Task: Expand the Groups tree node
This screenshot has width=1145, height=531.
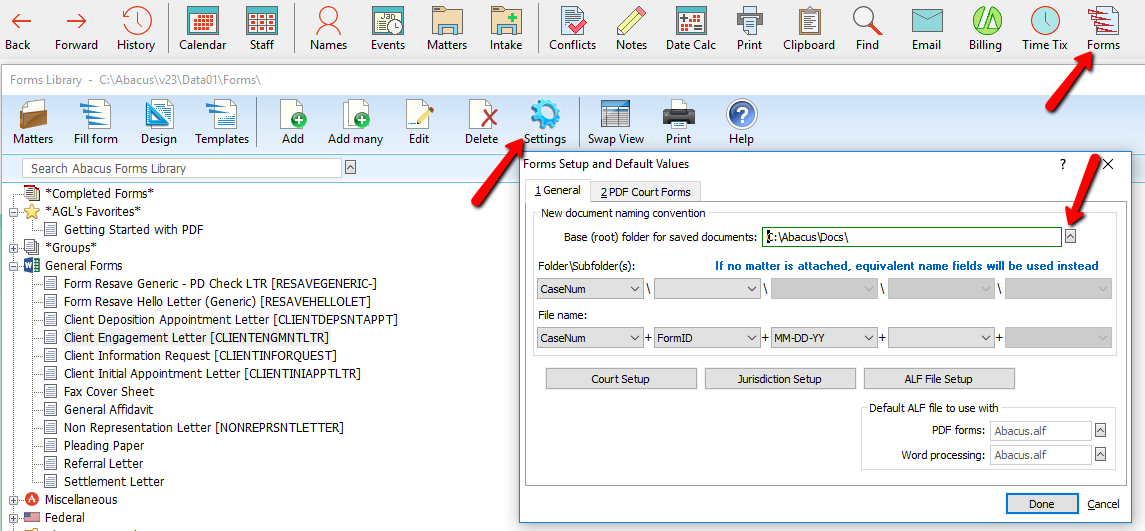Action: [x=14, y=248]
